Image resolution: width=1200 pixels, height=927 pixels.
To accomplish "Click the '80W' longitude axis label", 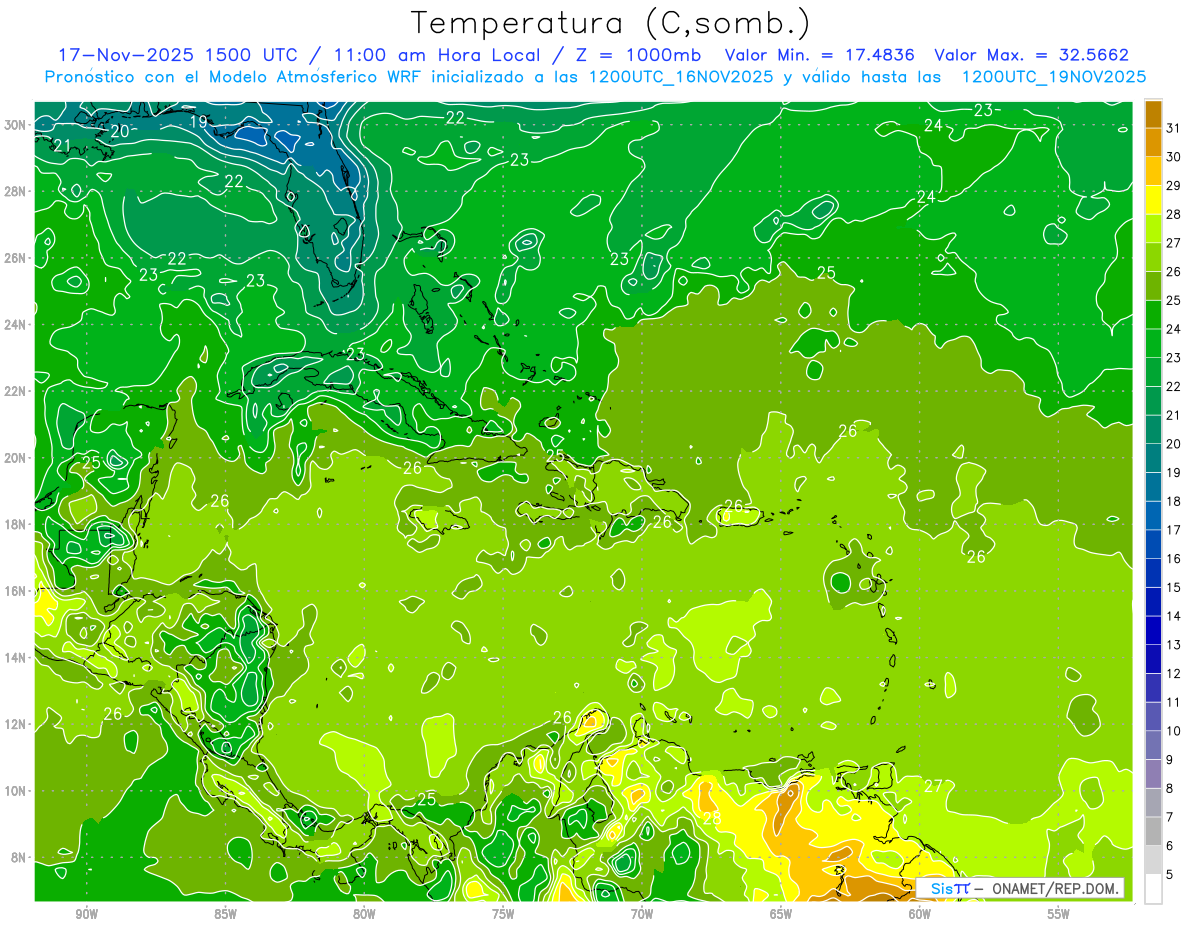I will tap(364, 914).
